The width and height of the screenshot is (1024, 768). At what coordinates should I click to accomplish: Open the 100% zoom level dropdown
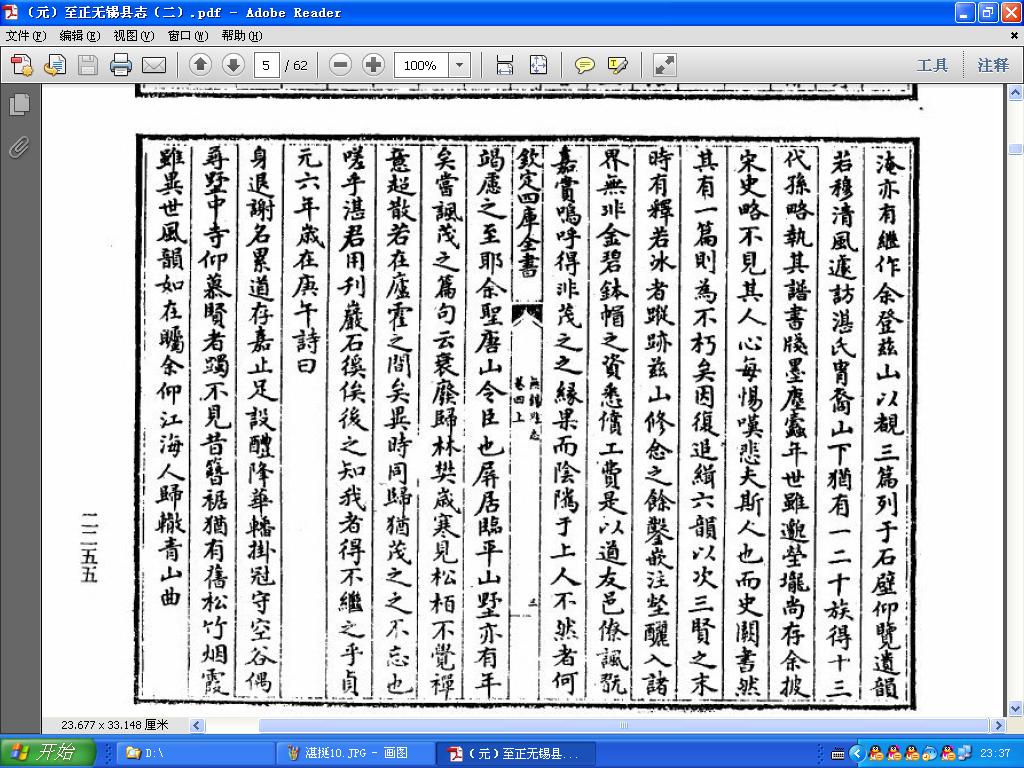coord(459,65)
